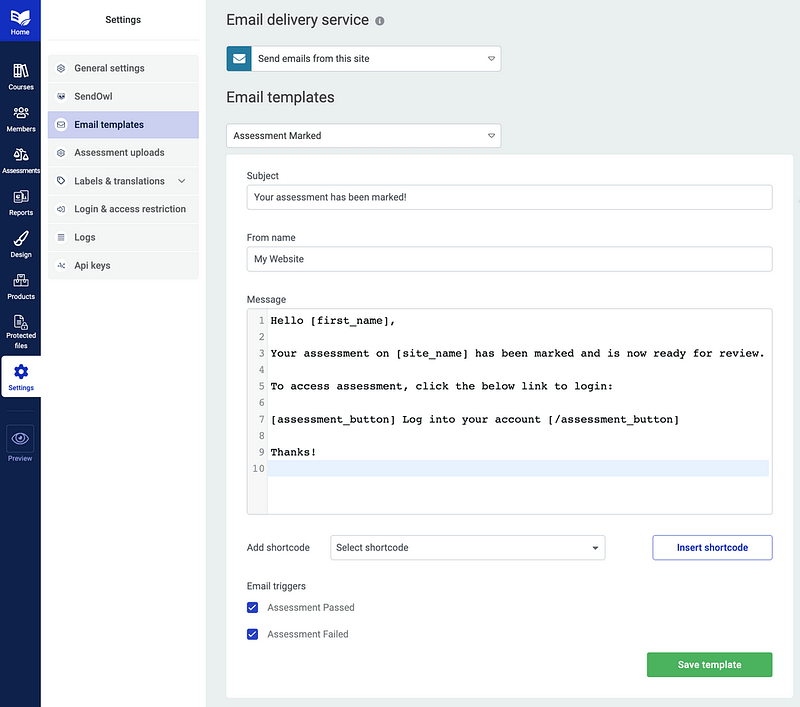Screen dimensions: 800x707
Task: Uncheck the Assessment Passed trigger
Action: 253,607
